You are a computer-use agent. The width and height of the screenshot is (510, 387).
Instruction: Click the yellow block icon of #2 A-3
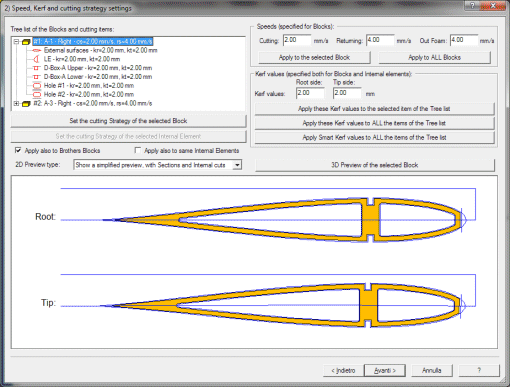26,104
